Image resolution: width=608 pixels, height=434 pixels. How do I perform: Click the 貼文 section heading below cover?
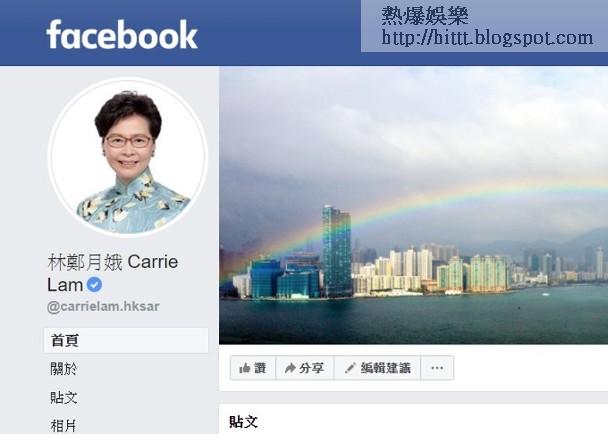(x=244, y=422)
